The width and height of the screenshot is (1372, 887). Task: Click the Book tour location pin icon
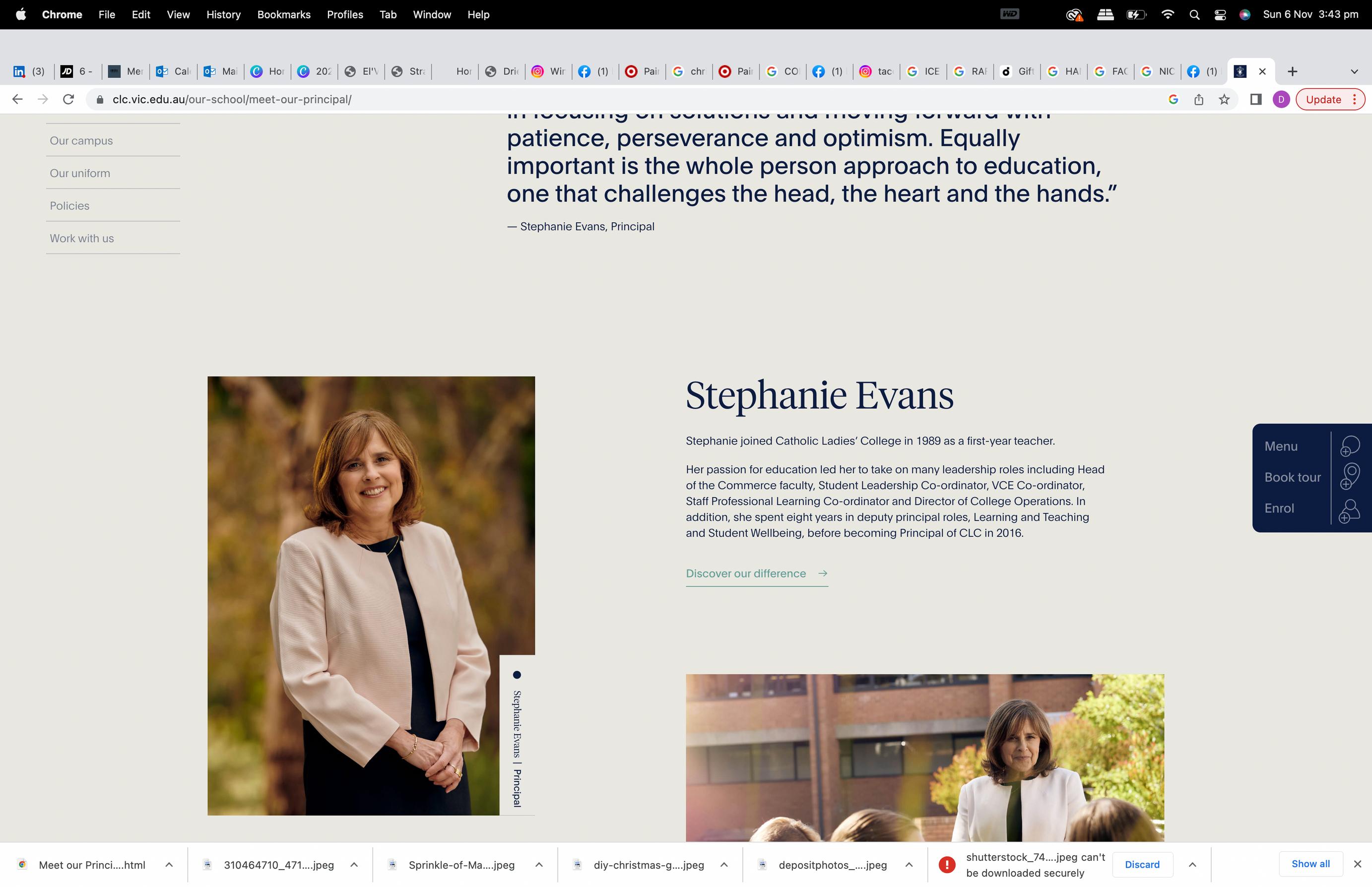click(1350, 476)
